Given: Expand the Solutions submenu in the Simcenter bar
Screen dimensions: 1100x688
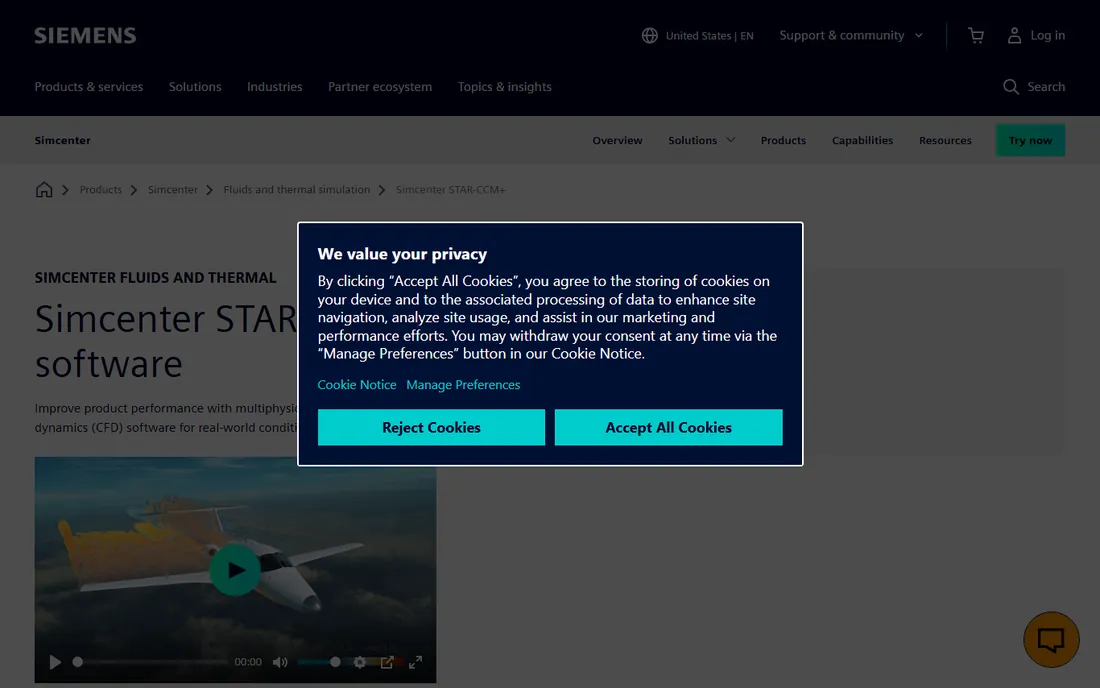Looking at the screenshot, I should [702, 140].
